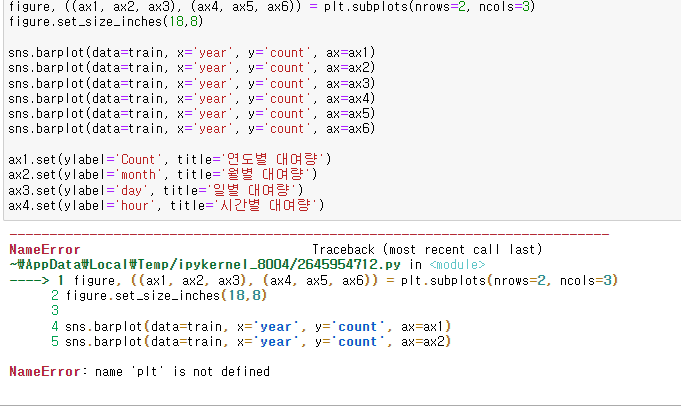Screen dimensions: 681x407
Task: Click the ax4.set line with ylabel 'hour'
Action: click(166, 205)
